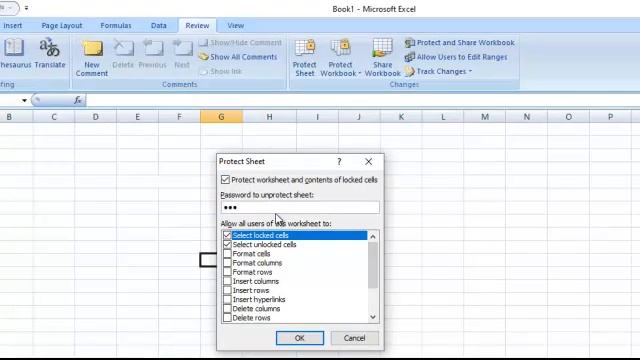
Task: Click Show All Comments
Action: tap(238, 57)
